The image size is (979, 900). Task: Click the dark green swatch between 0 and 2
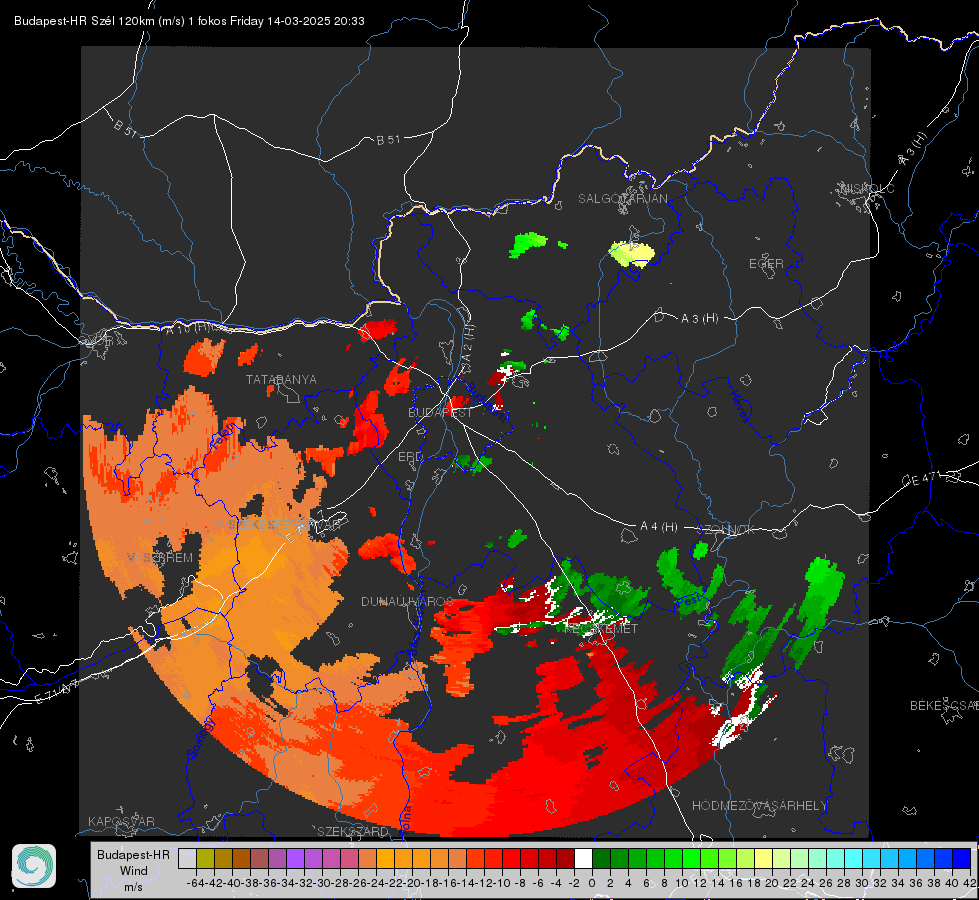[x=601, y=858]
